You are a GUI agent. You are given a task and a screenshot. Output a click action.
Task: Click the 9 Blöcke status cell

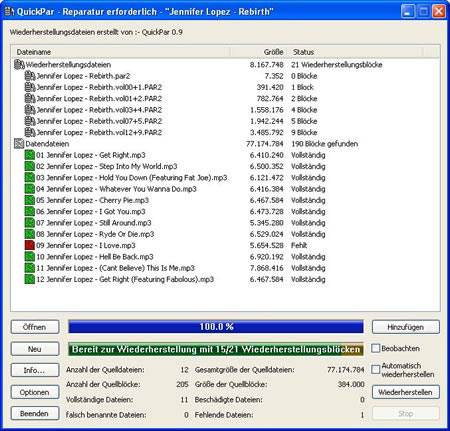(304, 132)
